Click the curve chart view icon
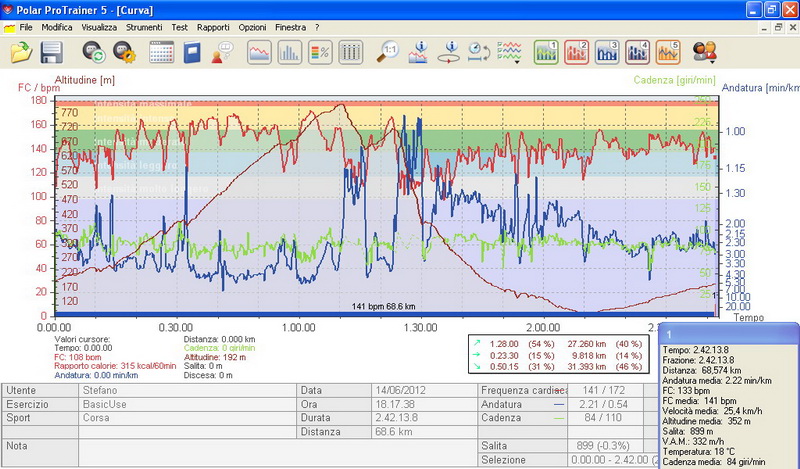Screen dimensions: 800x469 click(x=260, y=51)
